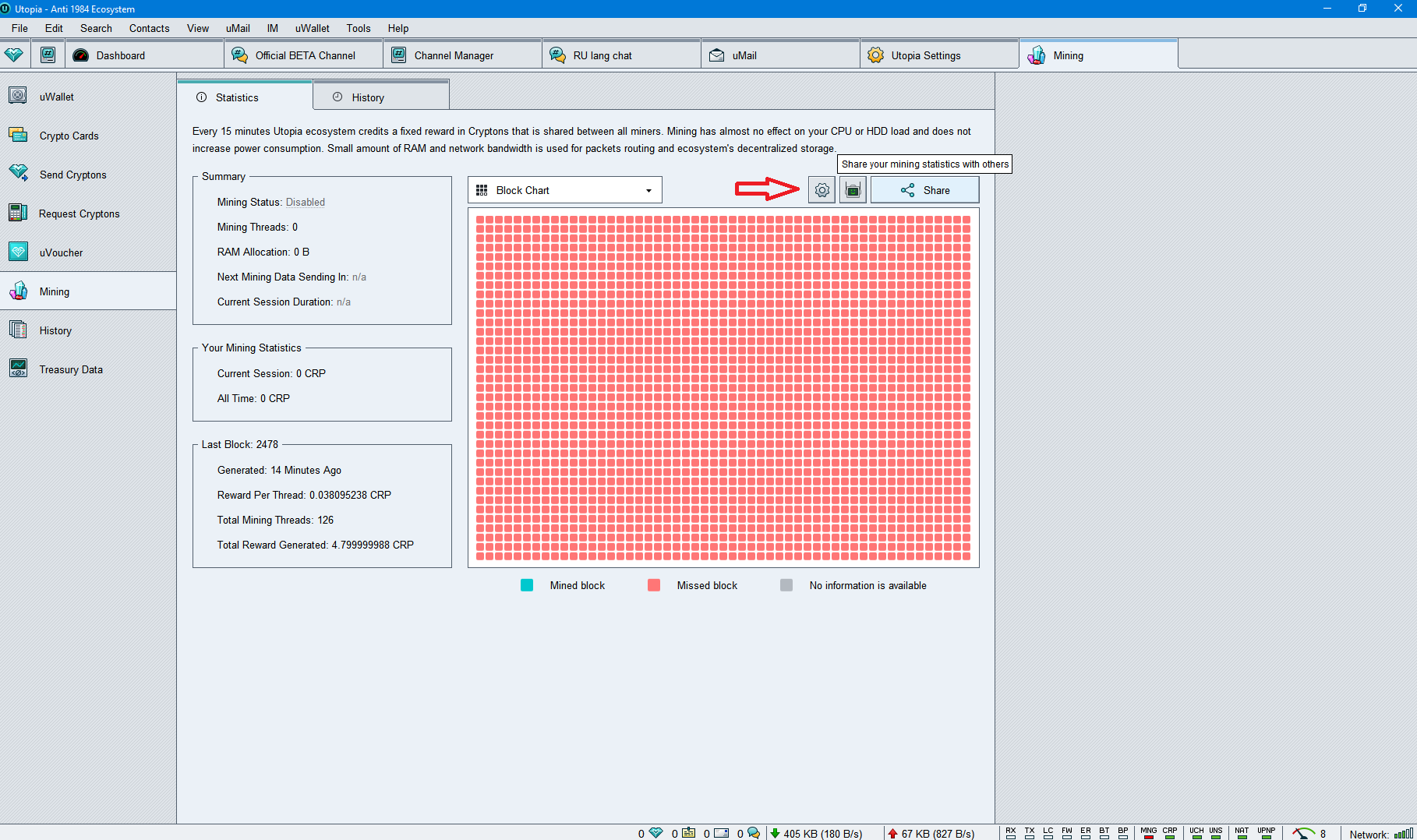
Task: Open mining settings gear icon
Action: (x=822, y=190)
